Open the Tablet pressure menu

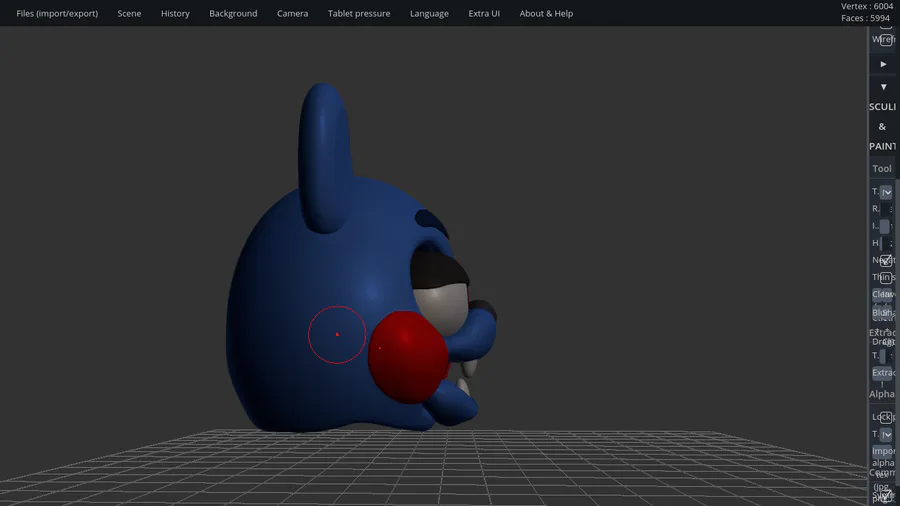point(359,13)
